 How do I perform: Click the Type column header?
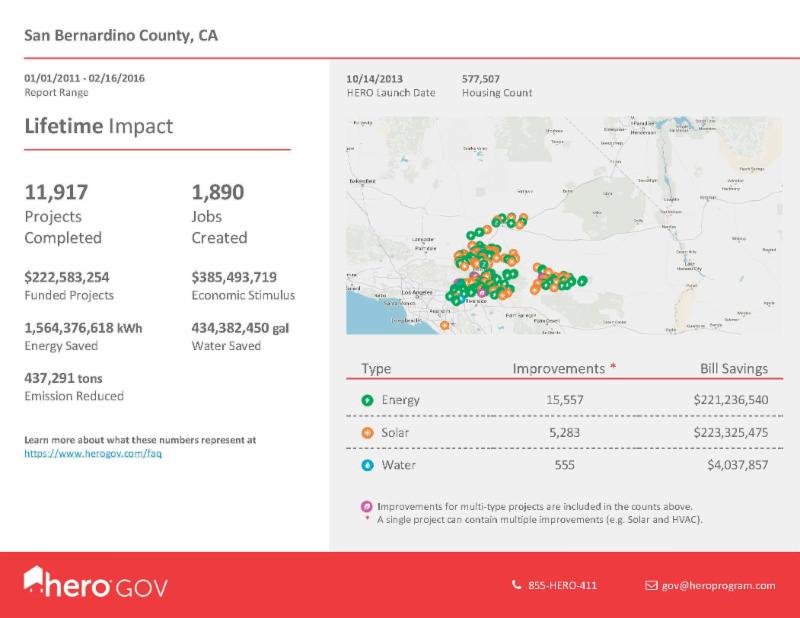[x=376, y=368]
